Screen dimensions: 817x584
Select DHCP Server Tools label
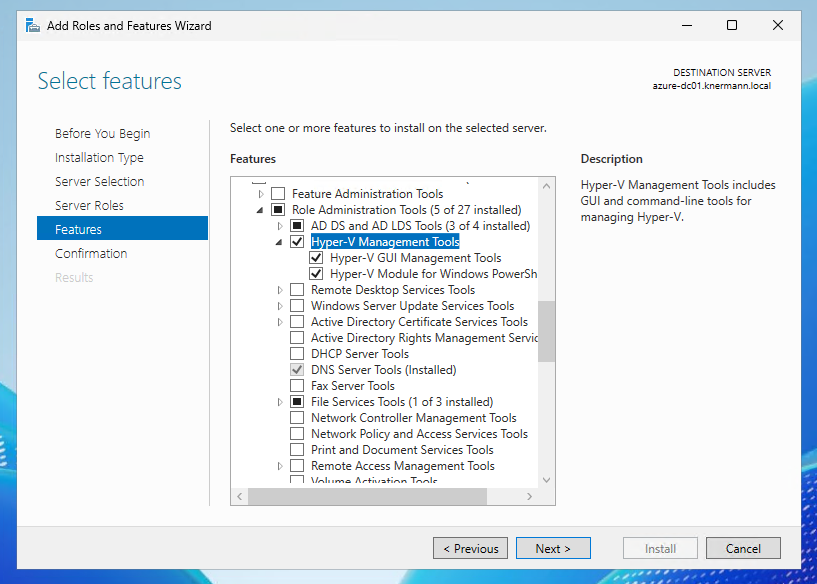click(x=360, y=354)
